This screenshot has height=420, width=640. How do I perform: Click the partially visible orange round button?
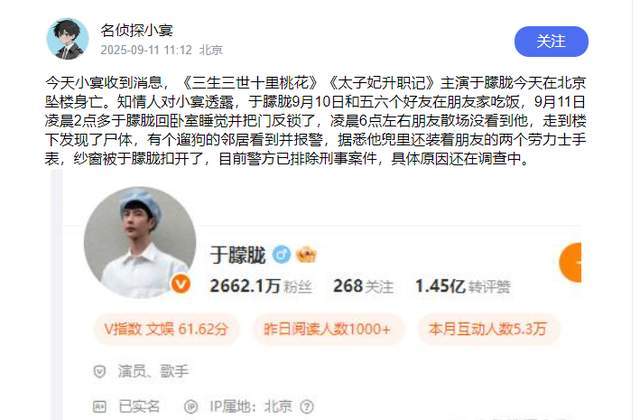point(570,262)
